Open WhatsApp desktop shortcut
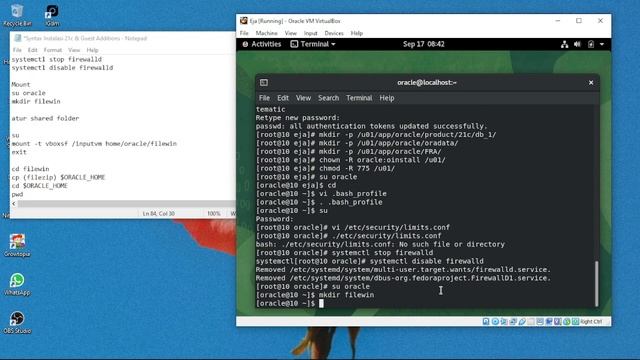Image resolution: width=640 pixels, height=360 pixels. click(17, 284)
